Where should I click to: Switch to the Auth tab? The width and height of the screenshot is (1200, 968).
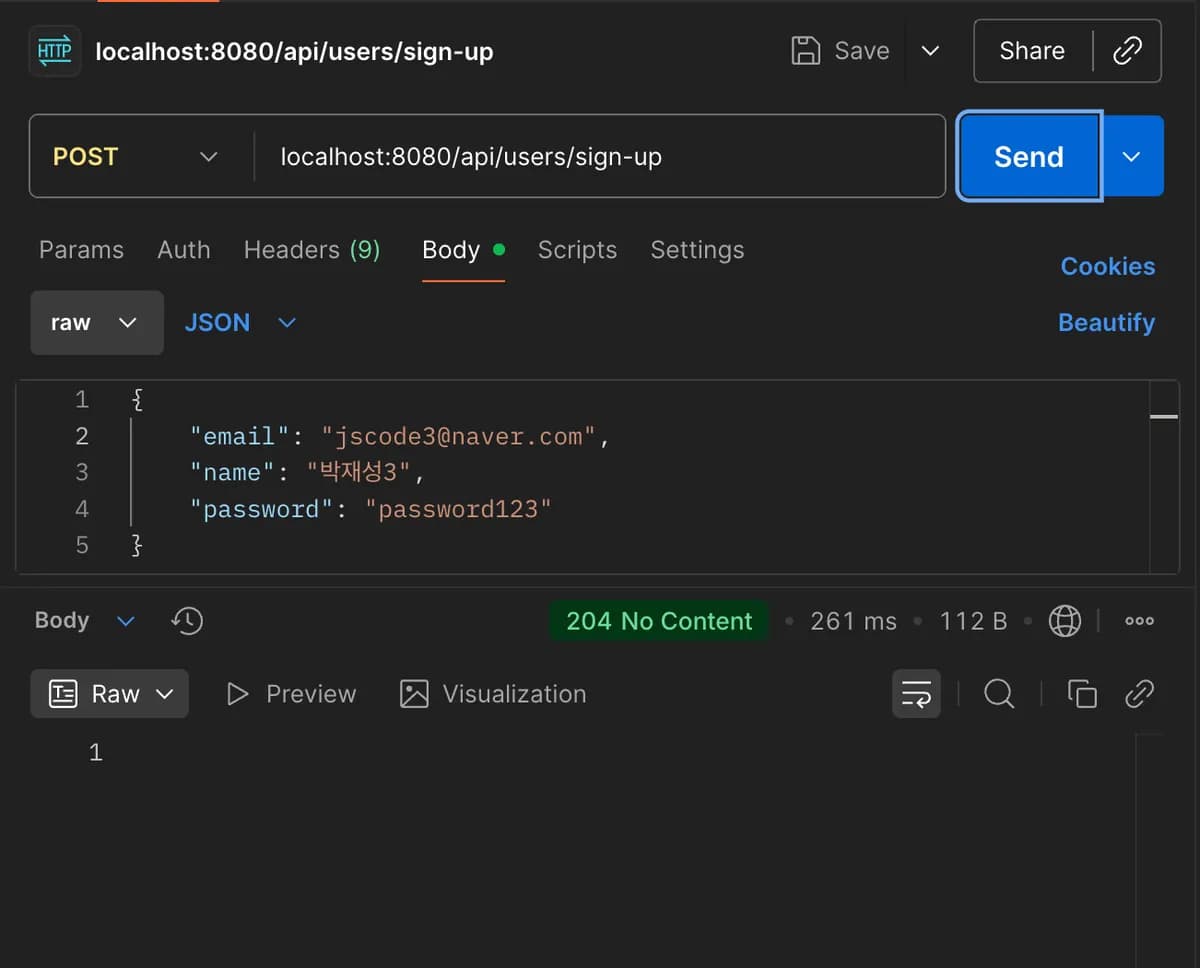click(184, 250)
